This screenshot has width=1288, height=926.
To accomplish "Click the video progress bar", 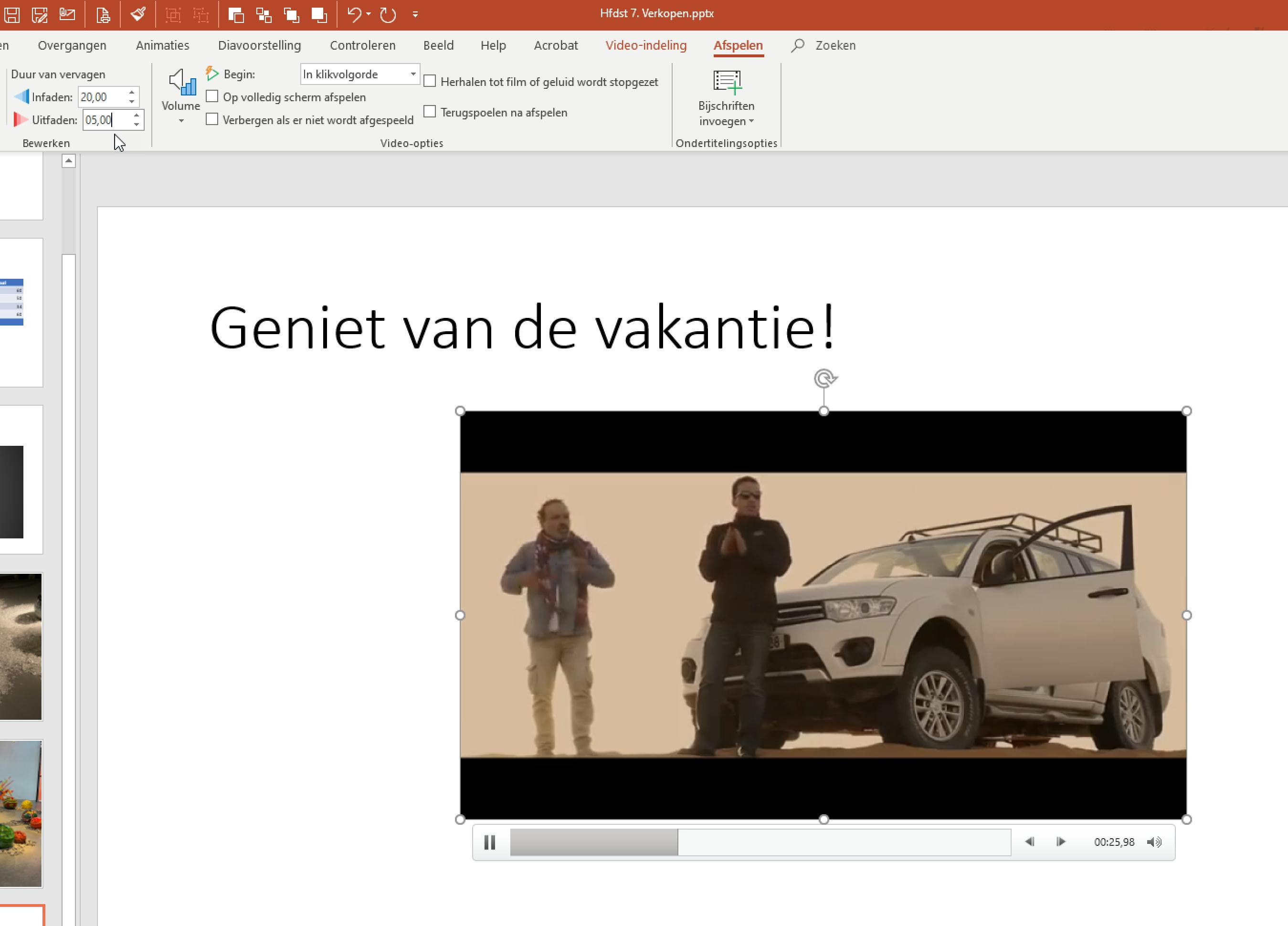I will point(760,842).
